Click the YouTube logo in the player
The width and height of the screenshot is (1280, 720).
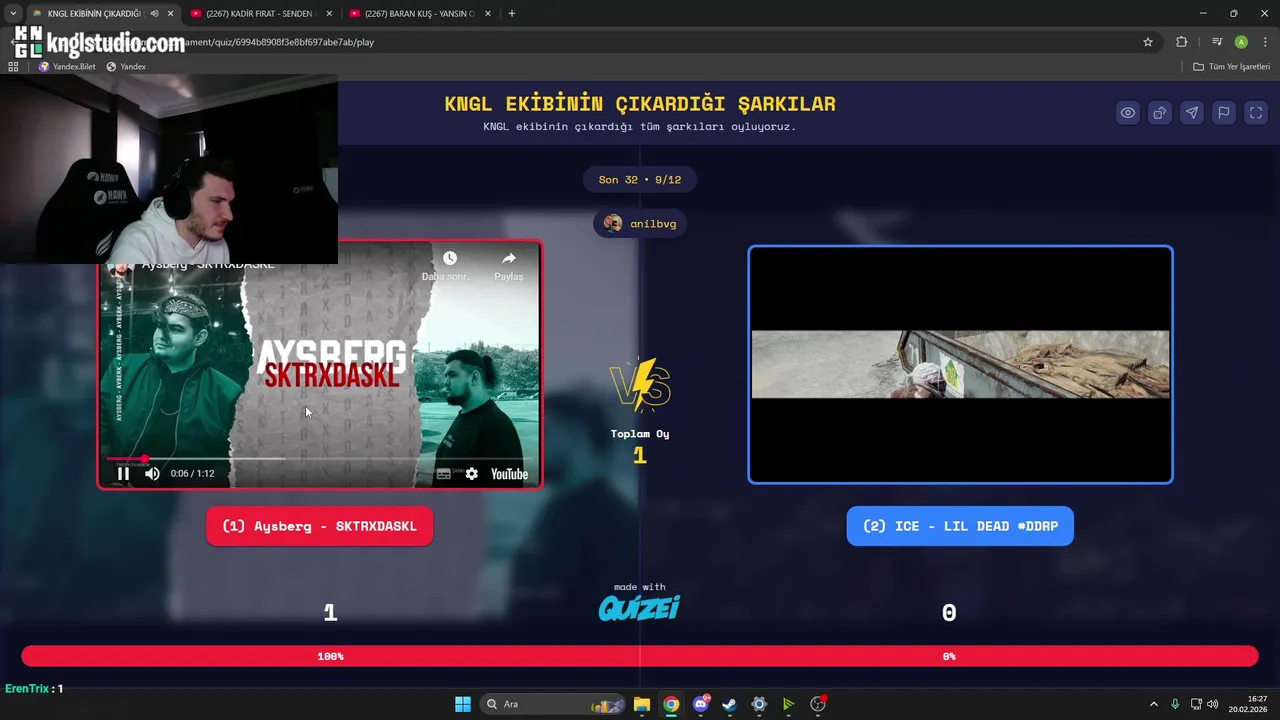pyautogui.click(x=509, y=474)
